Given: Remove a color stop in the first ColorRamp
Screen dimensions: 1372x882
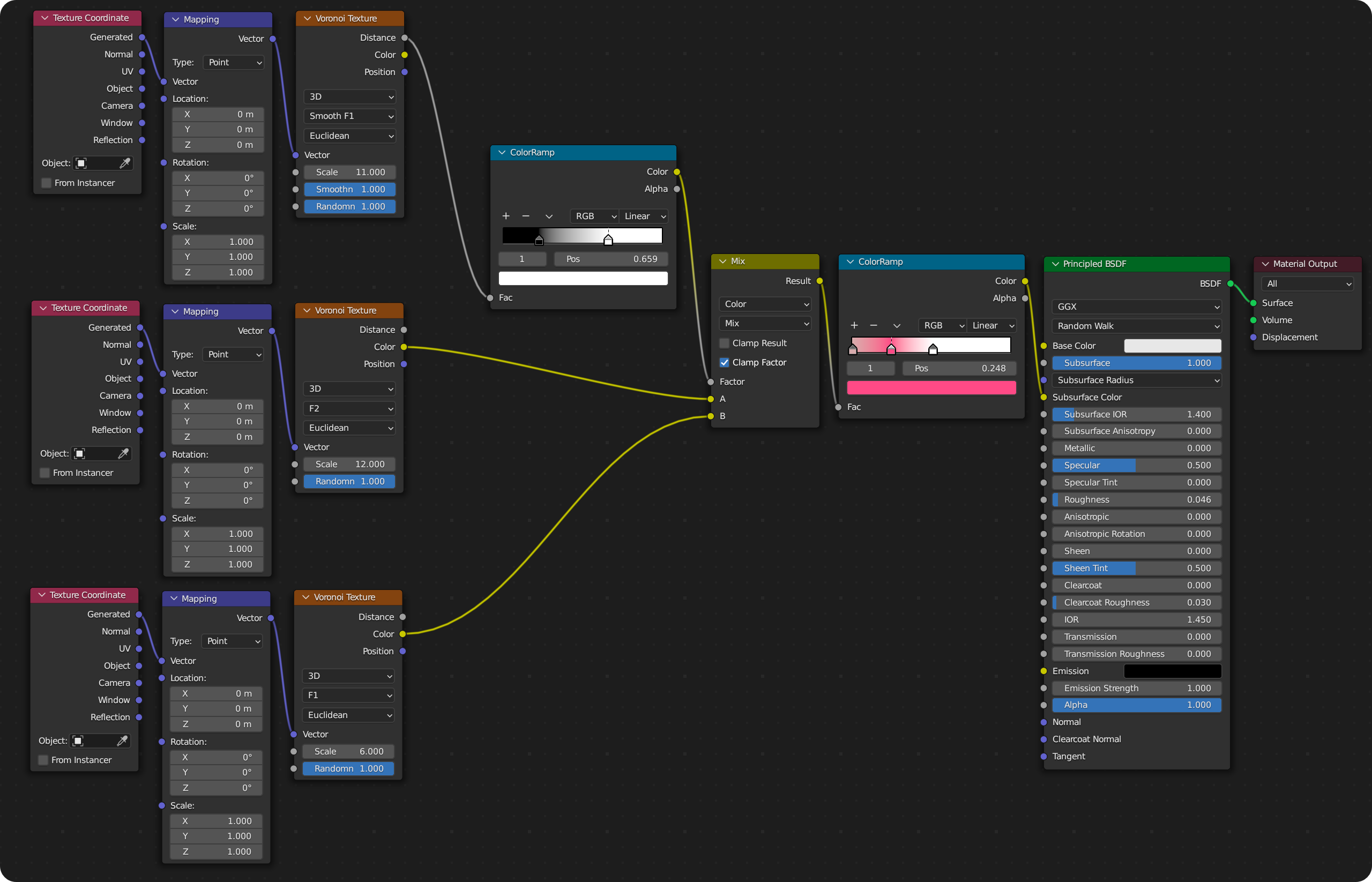Looking at the screenshot, I should point(525,216).
